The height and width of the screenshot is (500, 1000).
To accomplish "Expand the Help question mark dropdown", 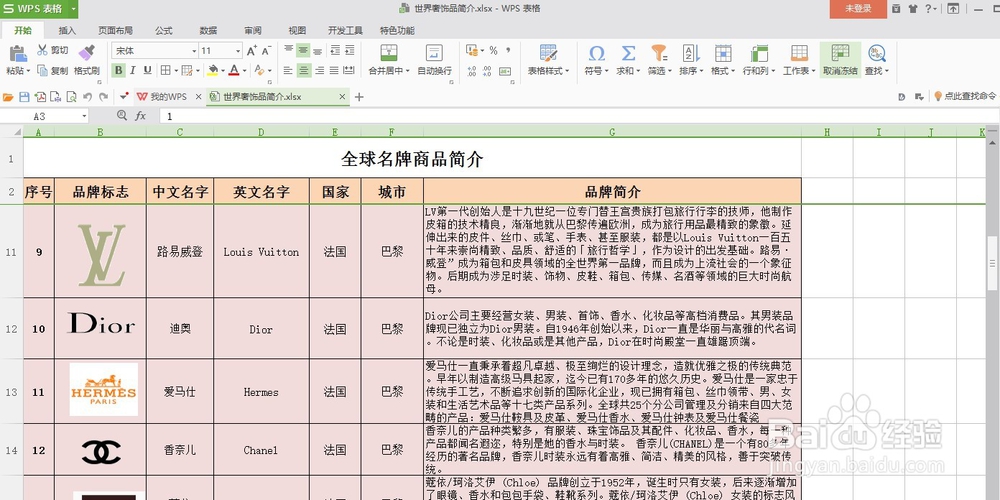I will pyautogui.click(x=935, y=8).
